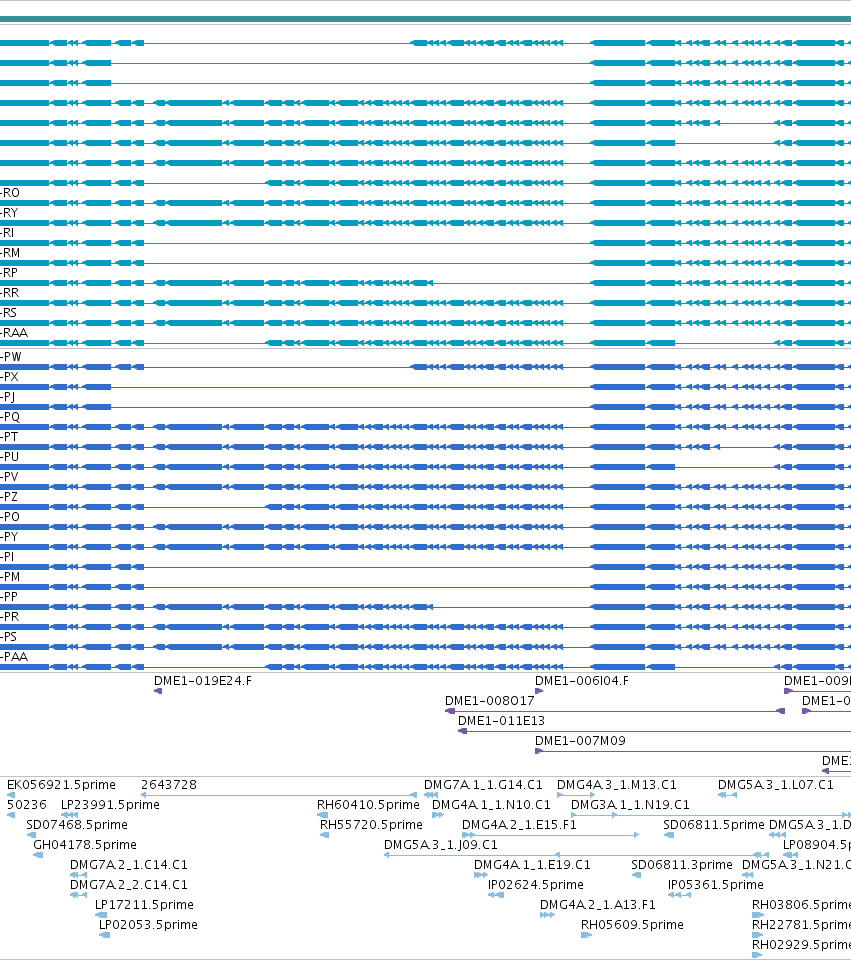The height and width of the screenshot is (960, 851).
Task: Select the DME1-008O17 feature label
Action: coord(490,701)
